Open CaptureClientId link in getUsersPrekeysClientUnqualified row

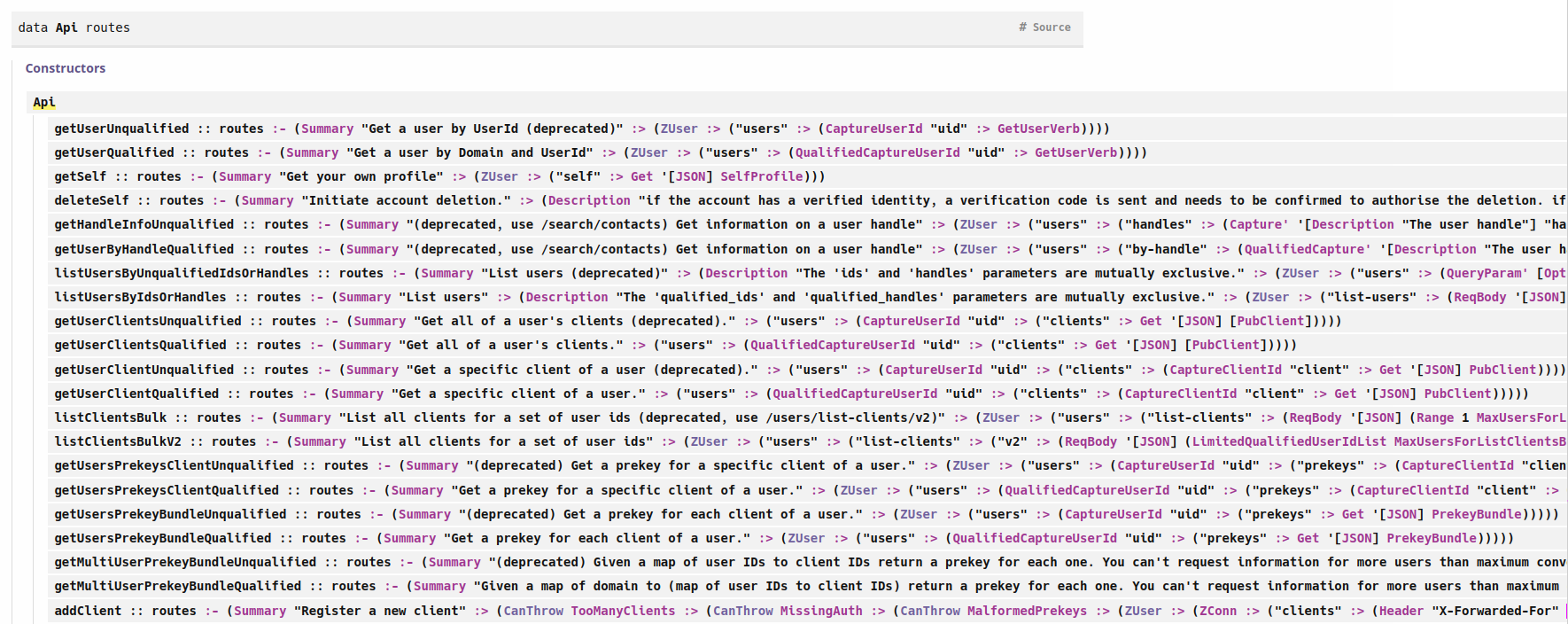click(x=1457, y=465)
